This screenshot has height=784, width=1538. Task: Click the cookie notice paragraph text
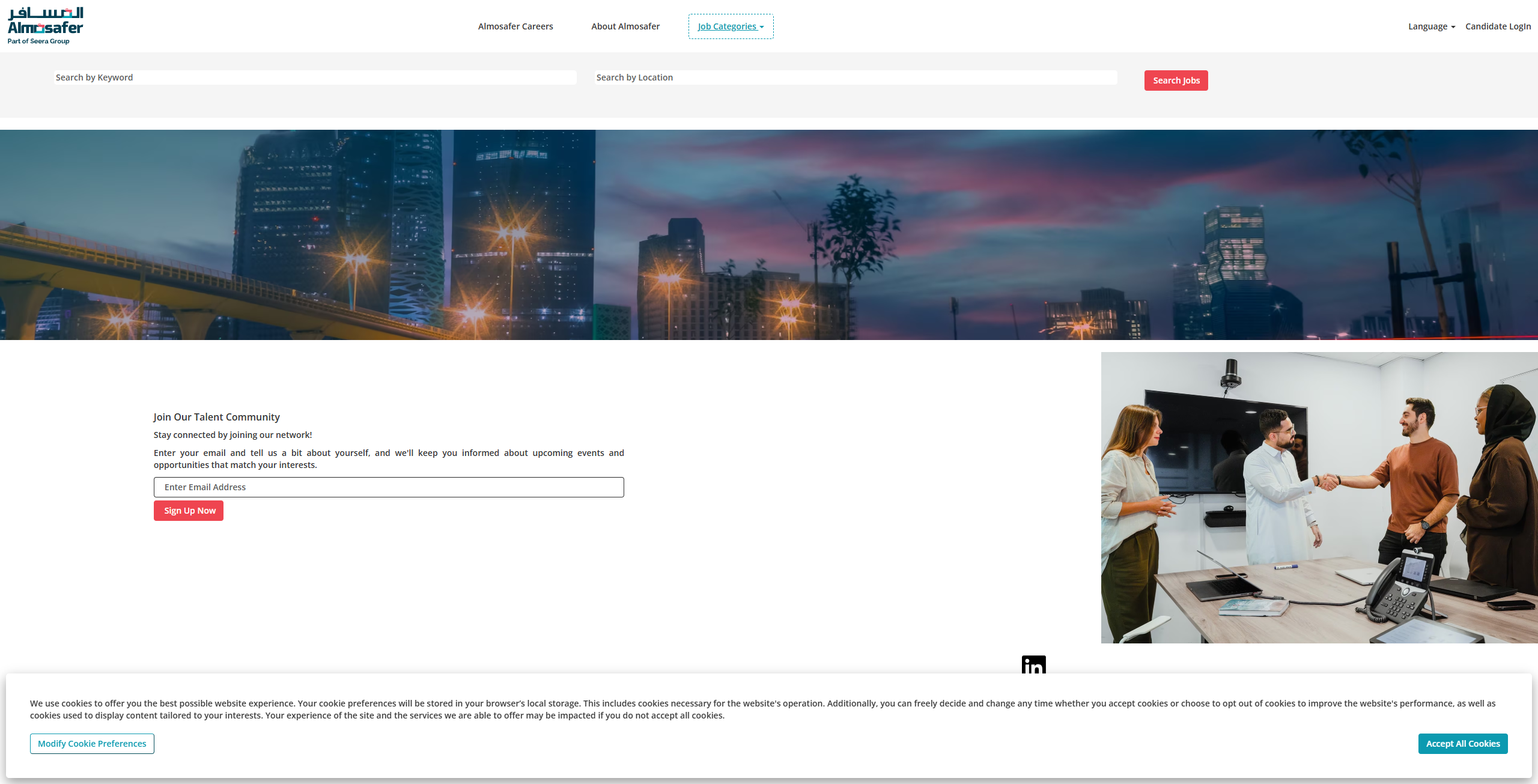(x=763, y=710)
